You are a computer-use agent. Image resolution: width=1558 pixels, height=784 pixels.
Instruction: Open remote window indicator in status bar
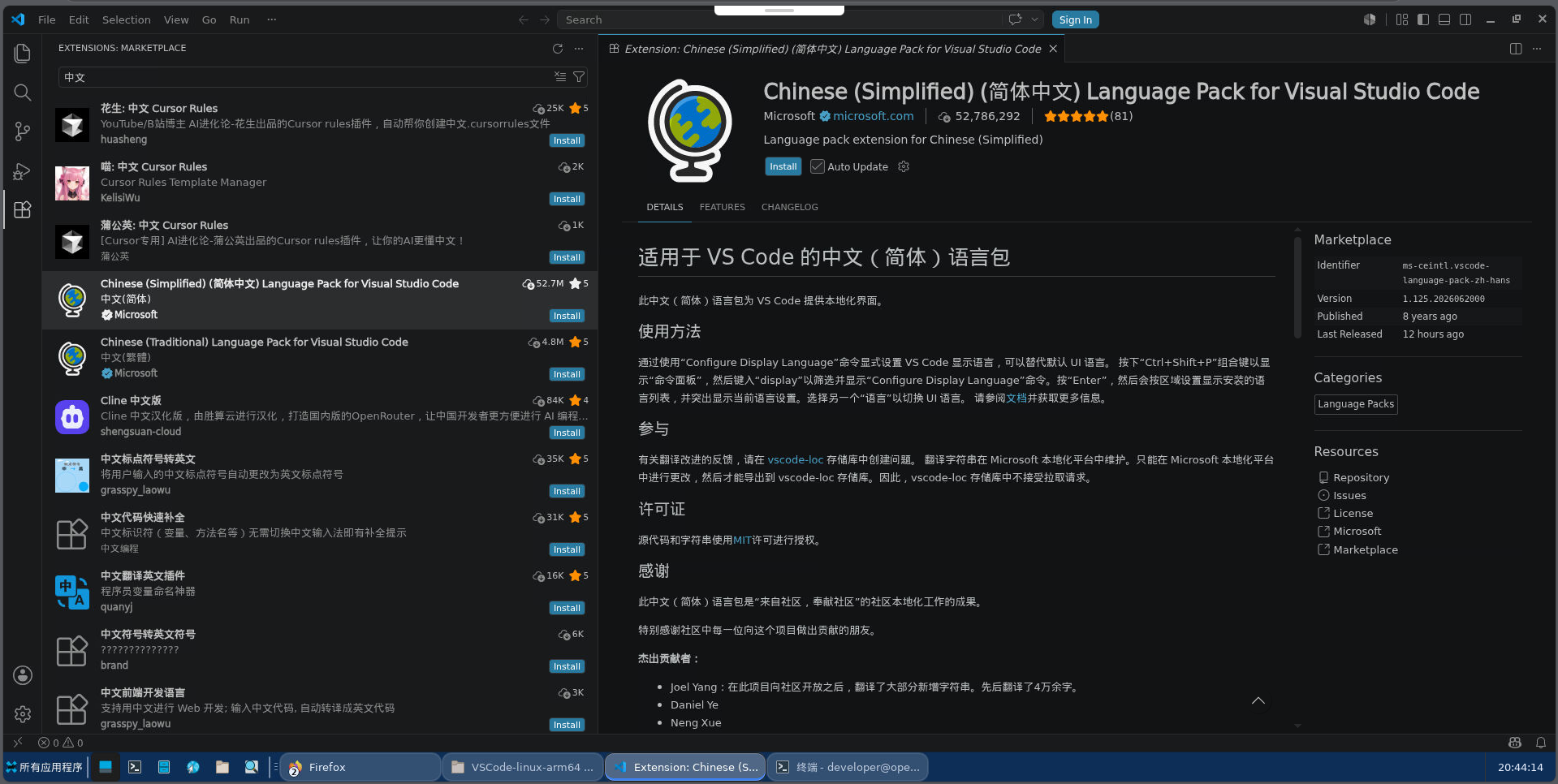point(18,743)
